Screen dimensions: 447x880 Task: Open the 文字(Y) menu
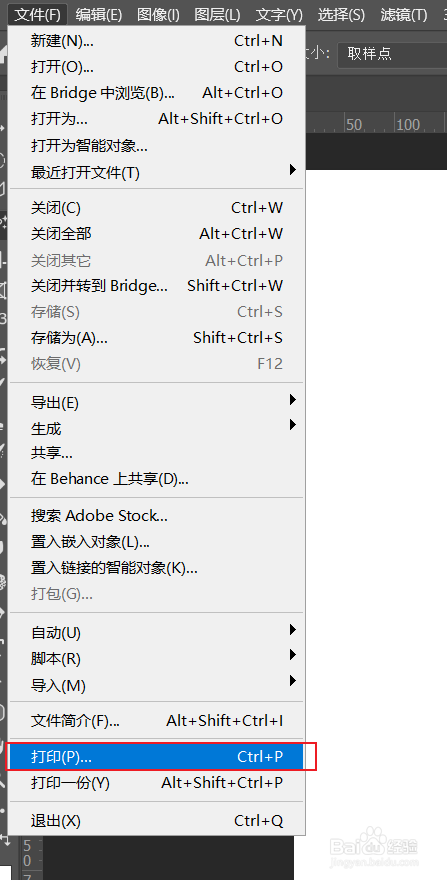click(279, 15)
